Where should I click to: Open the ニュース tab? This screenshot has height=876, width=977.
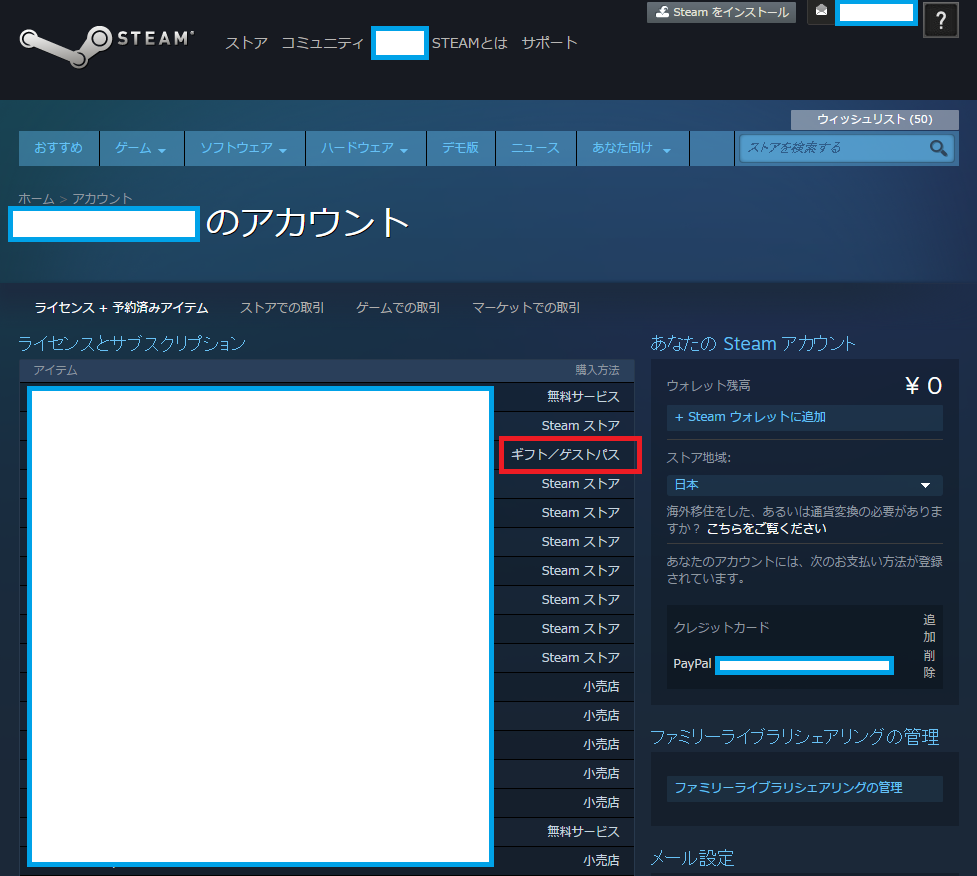click(535, 148)
